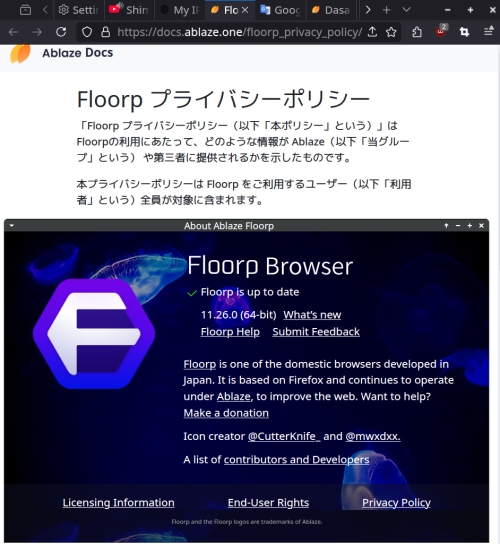Open contributors and Developers list link
The height and width of the screenshot is (544, 500).
tap(296, 459)
